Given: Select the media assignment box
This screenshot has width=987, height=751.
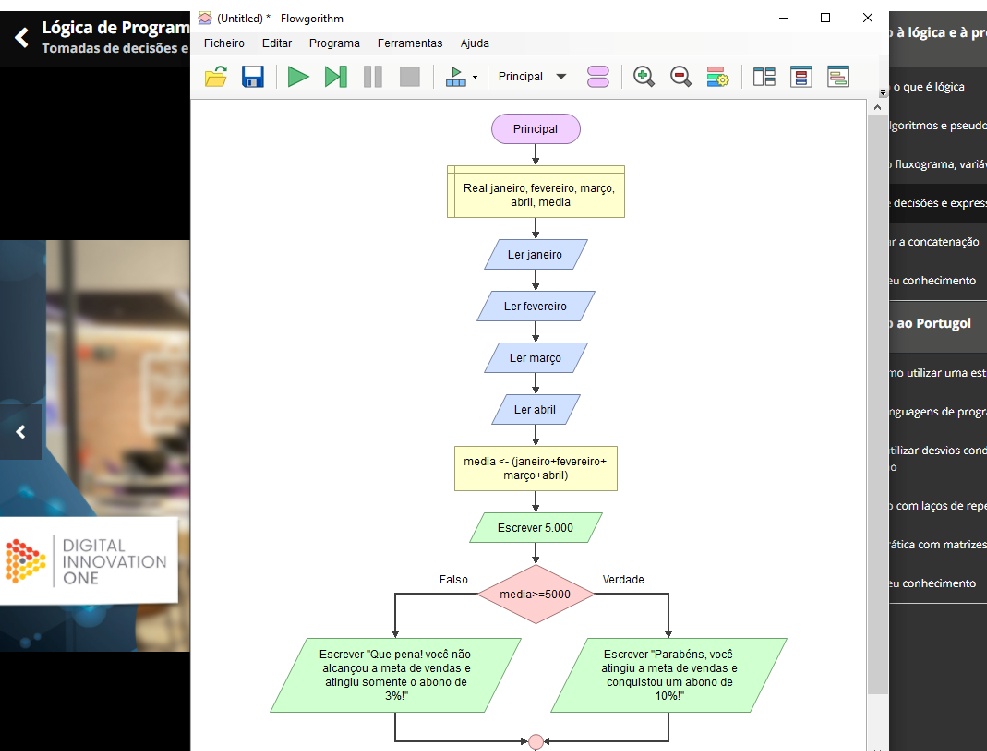Looking at the screenshot, I should 536,468.
